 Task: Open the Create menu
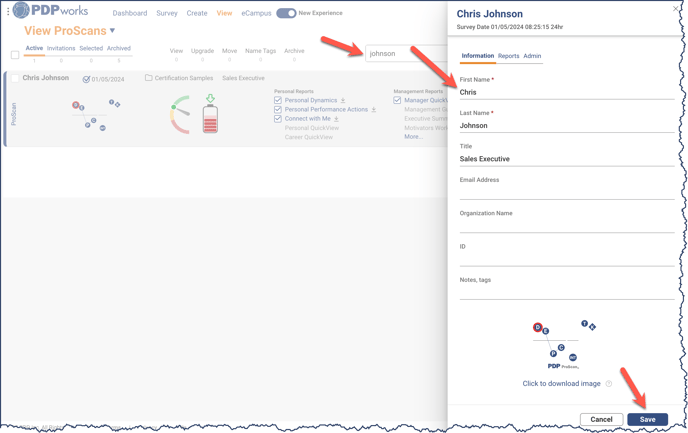click(197, 13)
